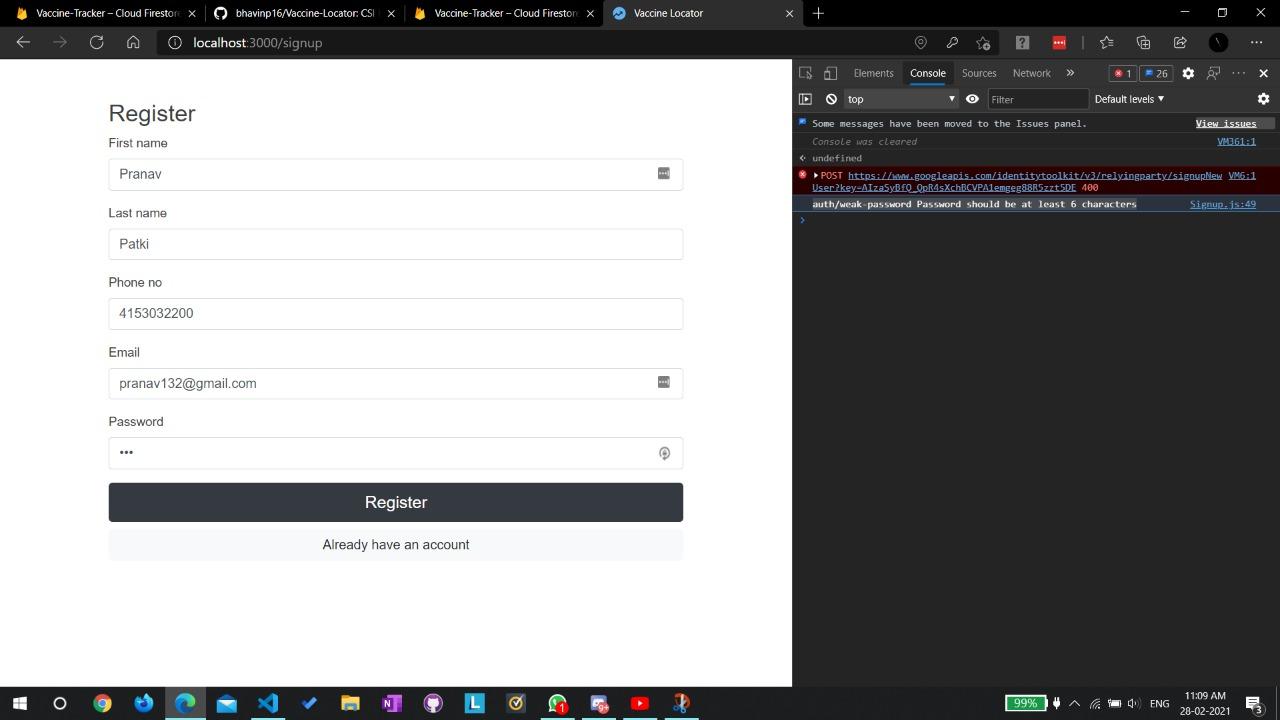
Task: Open the Sources tab
Action: (x=979, y=73)
